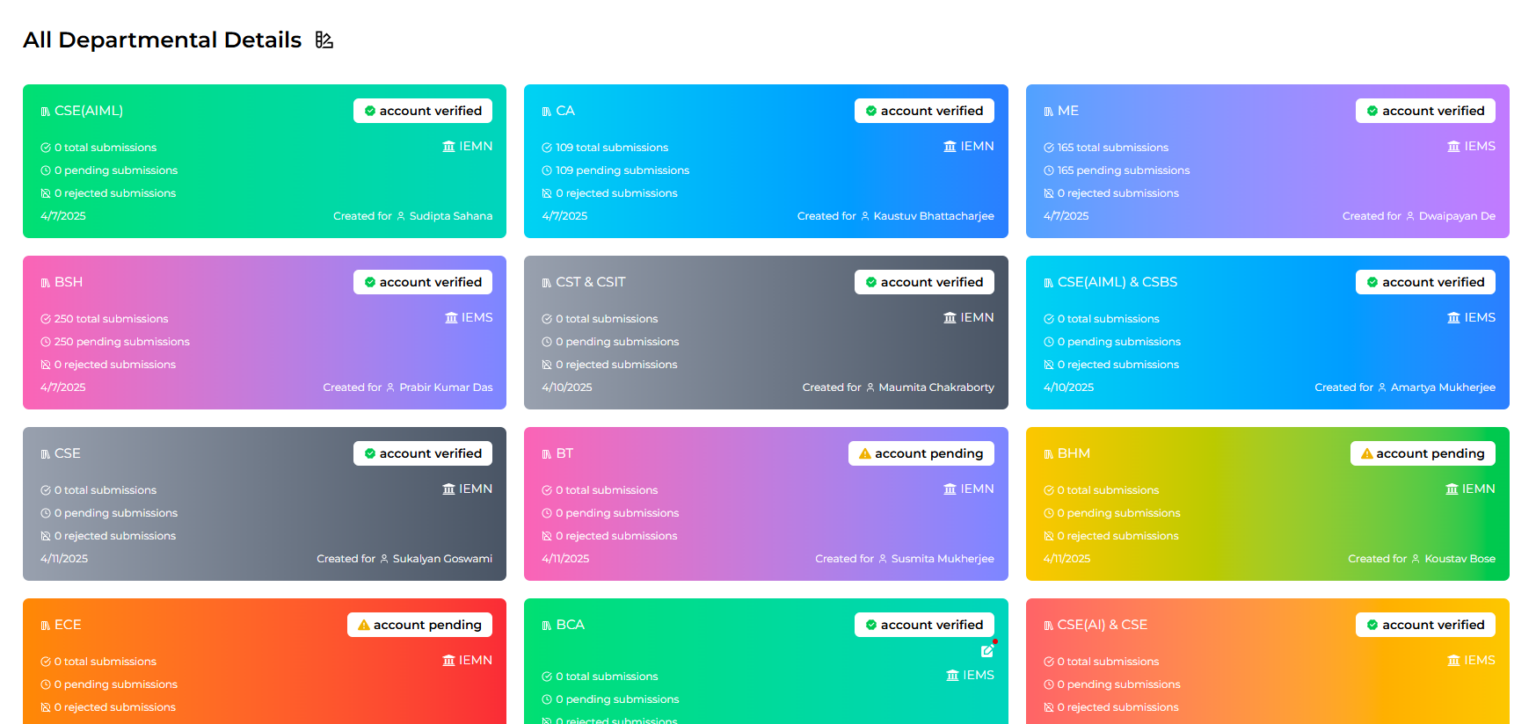1536x724 pixels.
Task: Click the CST & CSIT department title
Action: pyautogui.click(x=591, y=282)
